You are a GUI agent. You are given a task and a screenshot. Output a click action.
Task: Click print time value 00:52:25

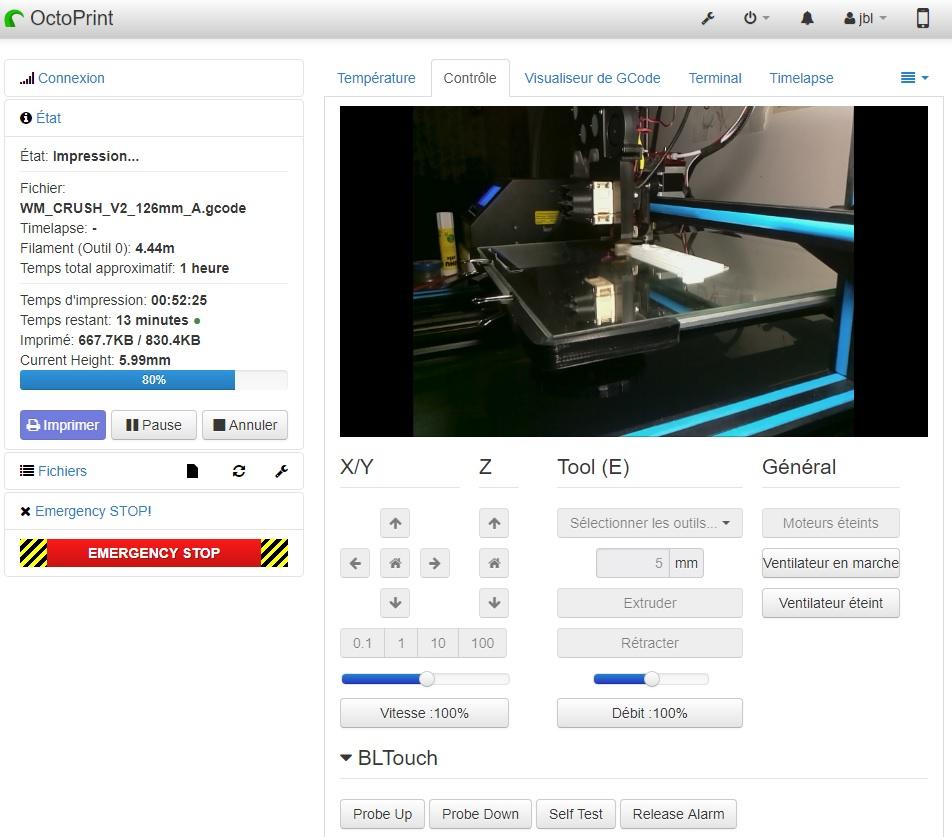coord(179,300)
